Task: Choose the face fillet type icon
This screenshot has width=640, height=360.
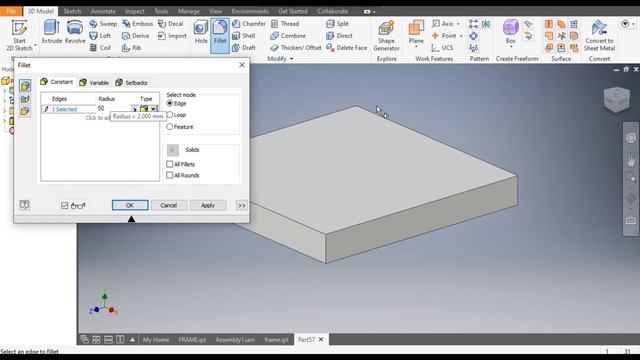Action: (25, 98)
